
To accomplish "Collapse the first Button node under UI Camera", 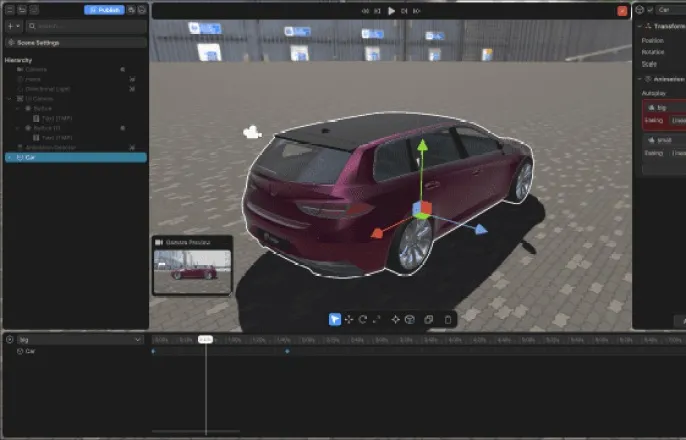I will point(18,108).
